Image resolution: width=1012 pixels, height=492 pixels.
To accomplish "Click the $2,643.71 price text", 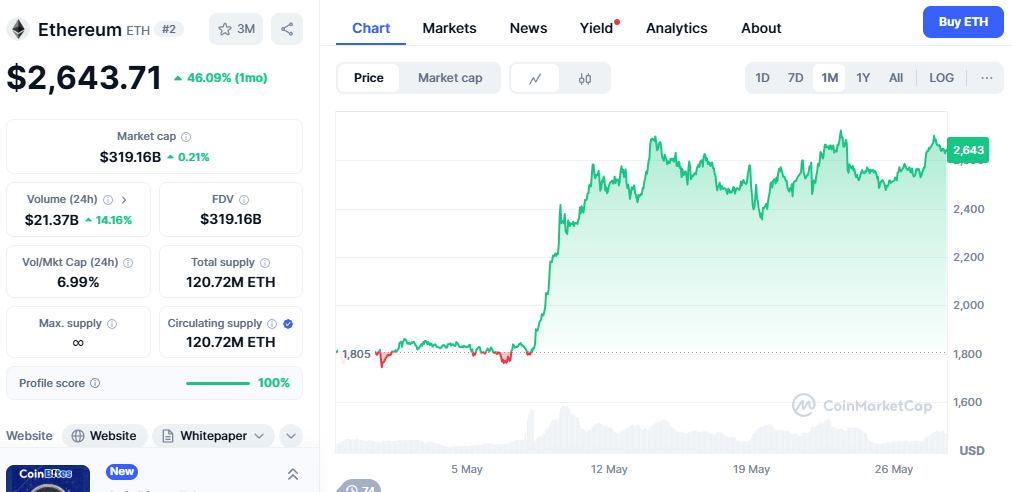I will (84, 78).
